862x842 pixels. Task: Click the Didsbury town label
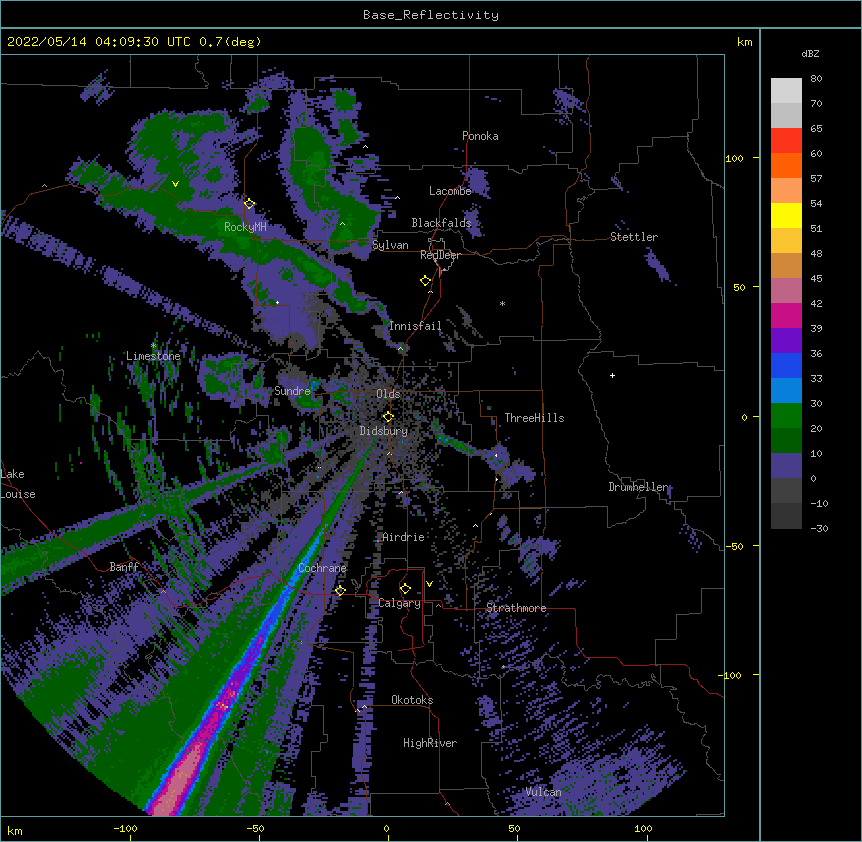point(384,431)
